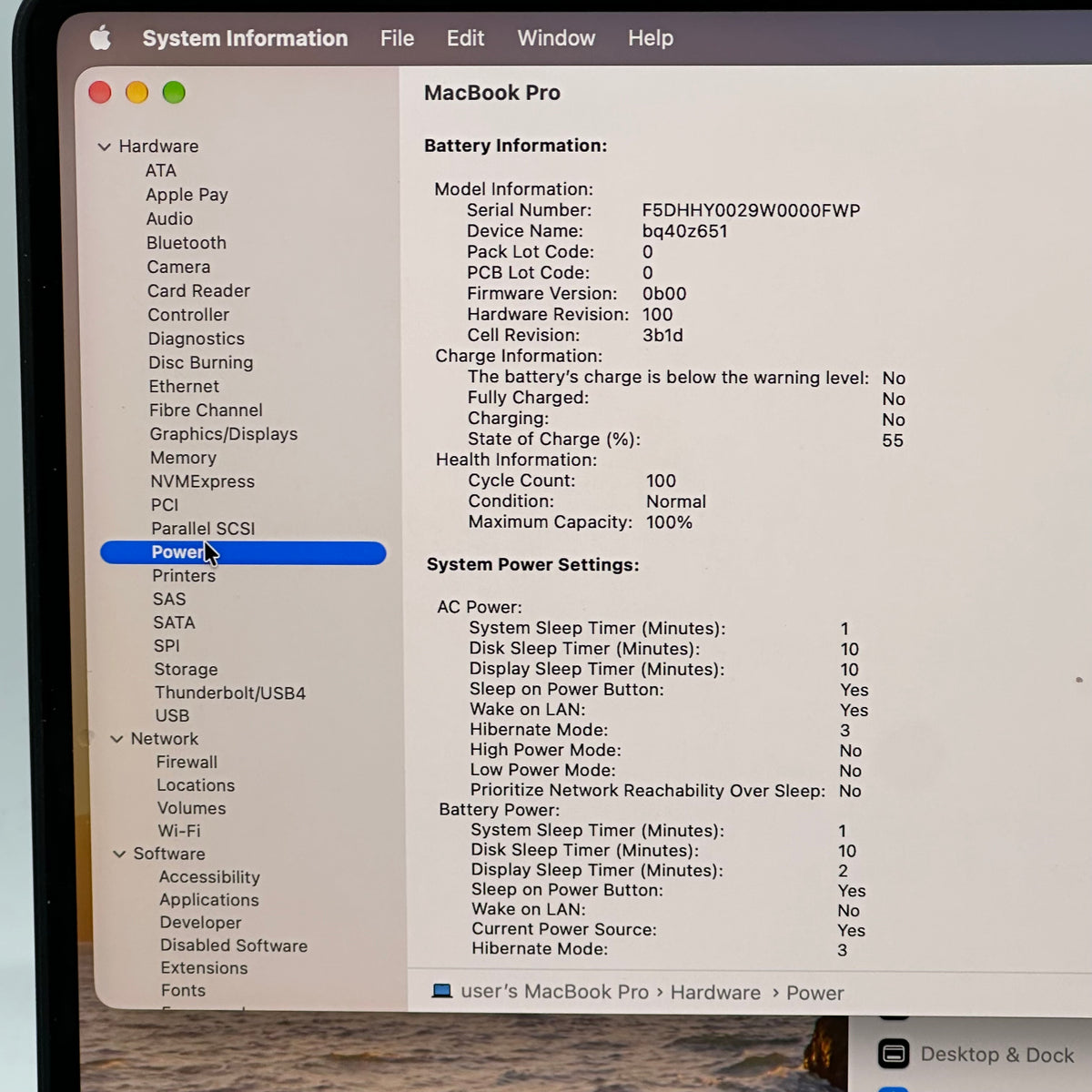Select Extensions under Software
The height and width of the screenshot is (1092, 1092).
point(204,968)
